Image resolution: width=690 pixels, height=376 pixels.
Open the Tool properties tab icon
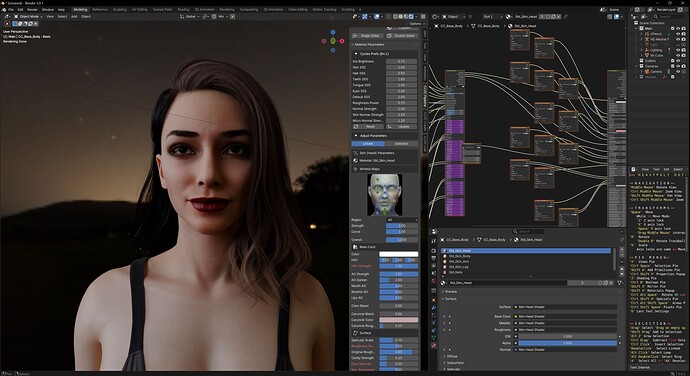click(x=433, y=241)
